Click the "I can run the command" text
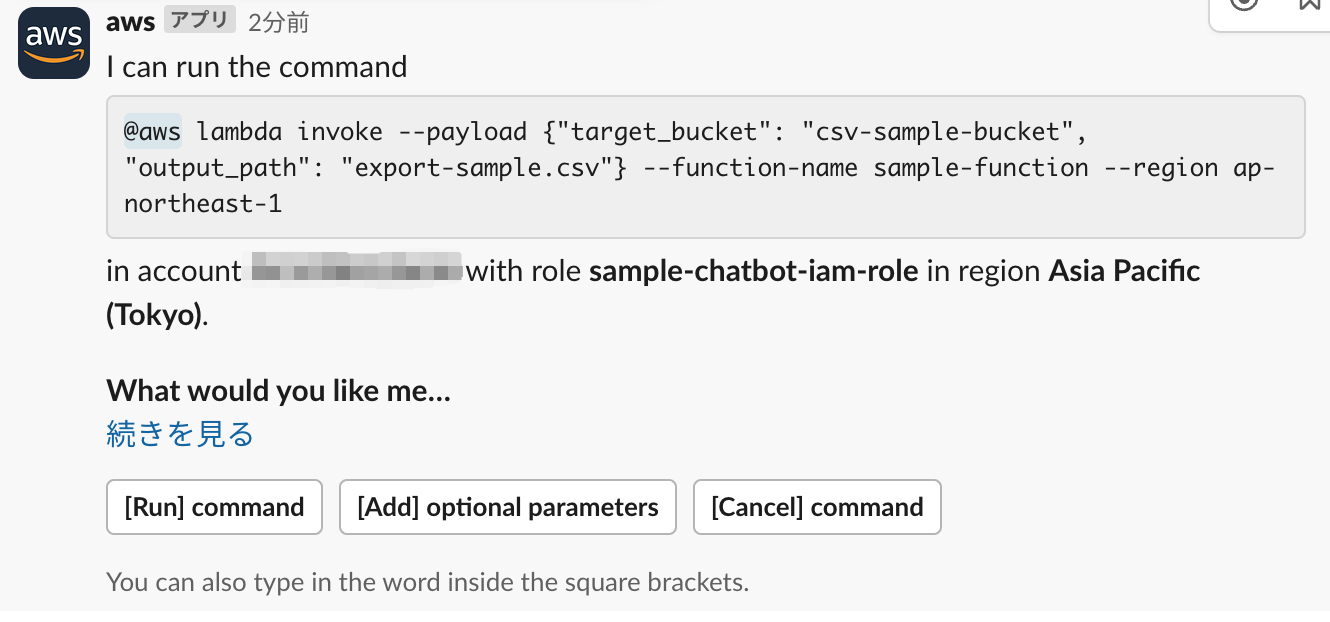Image resolution: width=1330 pixels, height=622 pixels. (257, 67)
